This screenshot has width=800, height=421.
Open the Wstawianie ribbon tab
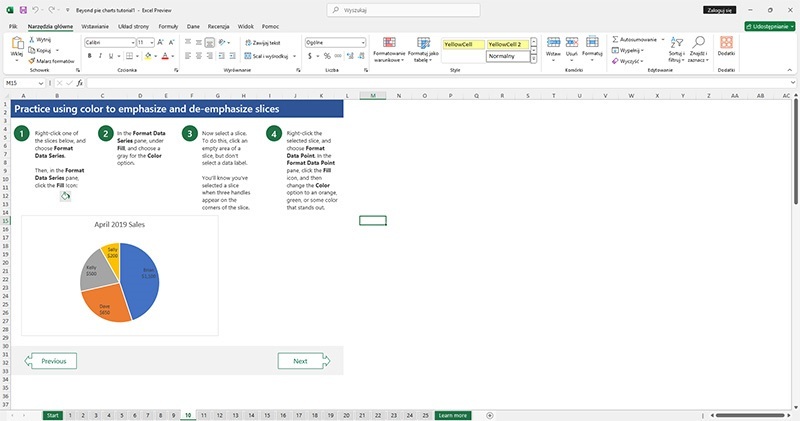(x=95, y=27)
